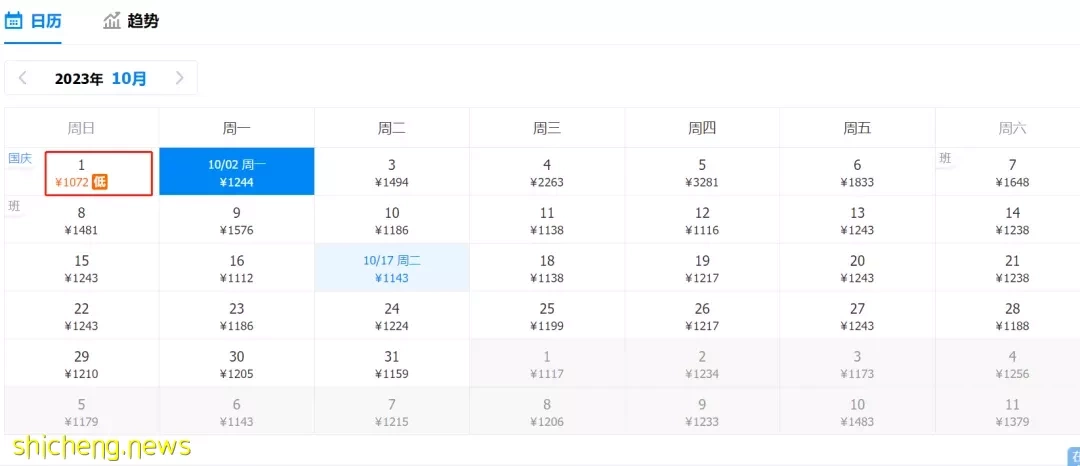The width and height of the screenshot is (1080, 466).
Task: Click the 班 workday tag on October 7
Action: coord(945,158)
